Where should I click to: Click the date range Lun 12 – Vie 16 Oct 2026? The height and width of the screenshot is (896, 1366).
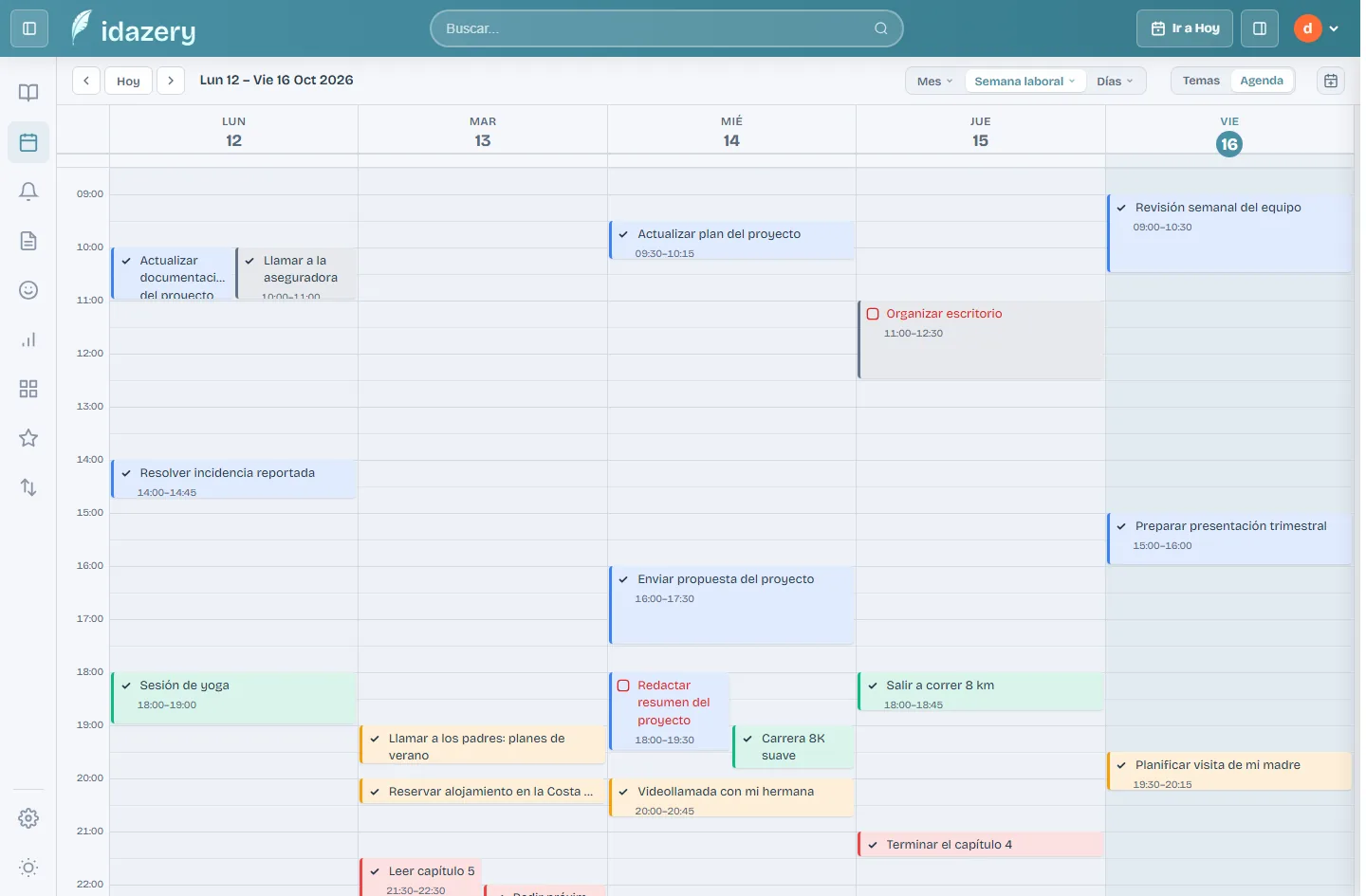click(276, 81)
